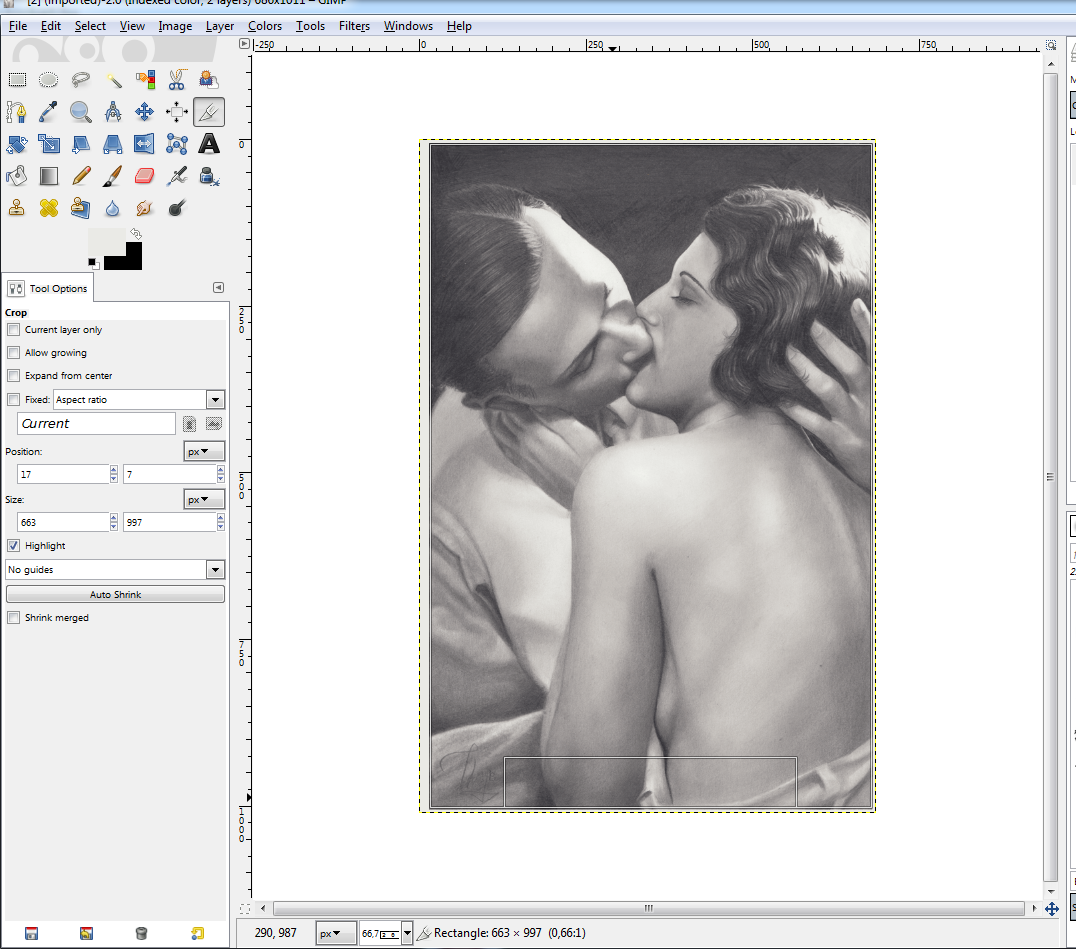Open the File menu
The image size is (1076, 949).
18,26
